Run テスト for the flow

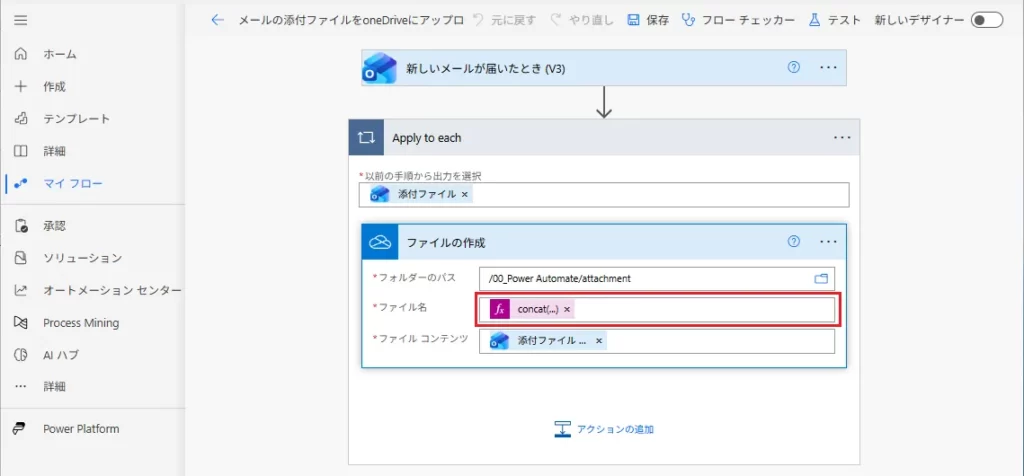coord(835,20)
